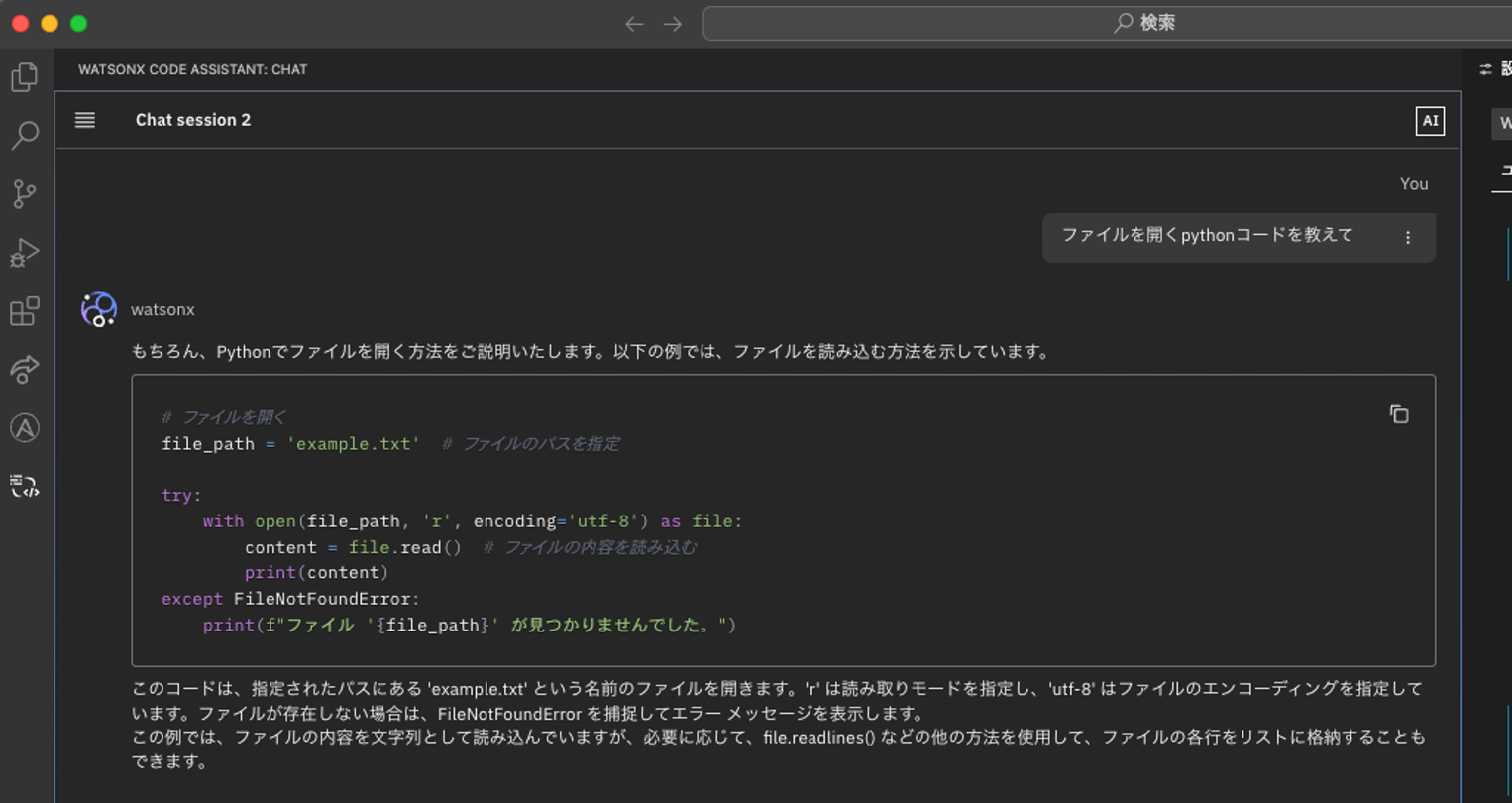Click the user message ファイルを開くpythonコードを教えて

point(1207,236)
